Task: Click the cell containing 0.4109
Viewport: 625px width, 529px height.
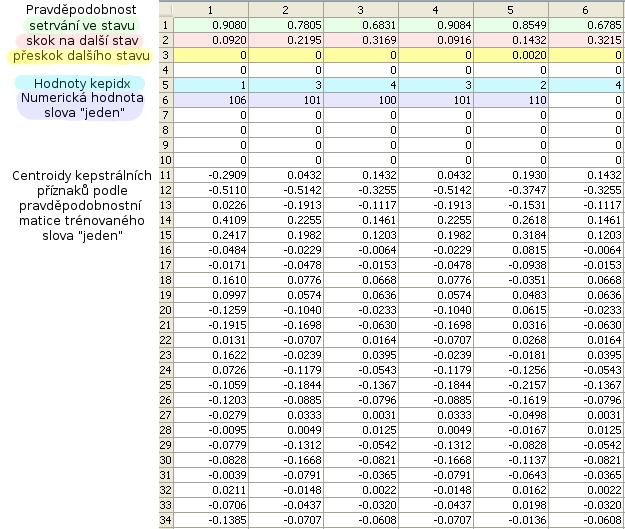Action: click(211, 220)
